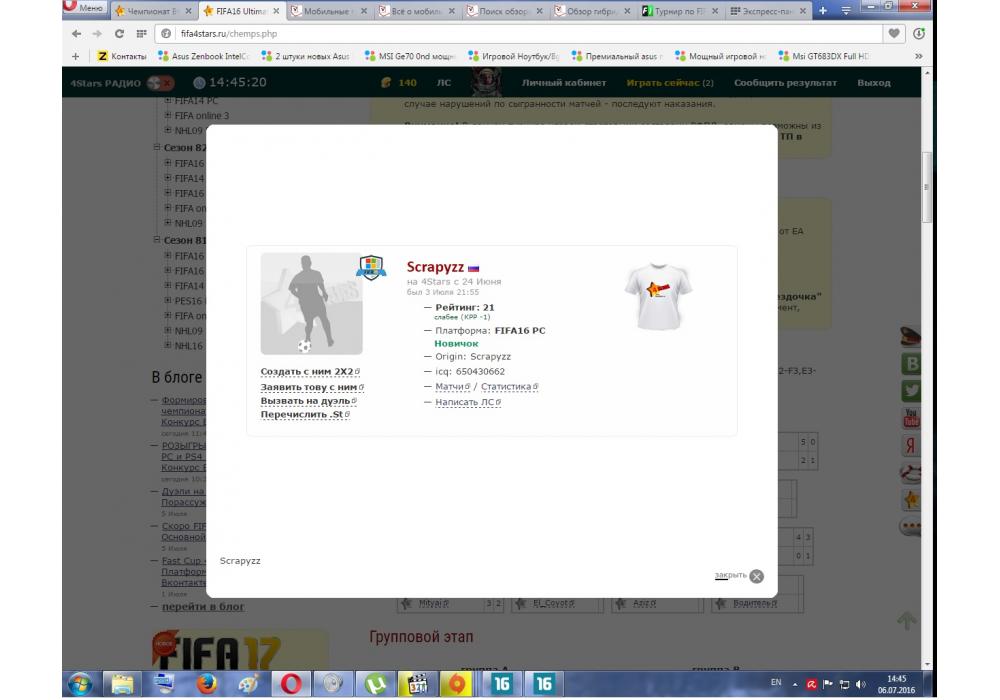The width and height of the screenshot is (1000, 700).
Task: Click Написать ЛС link
Action: coord(467,402)
